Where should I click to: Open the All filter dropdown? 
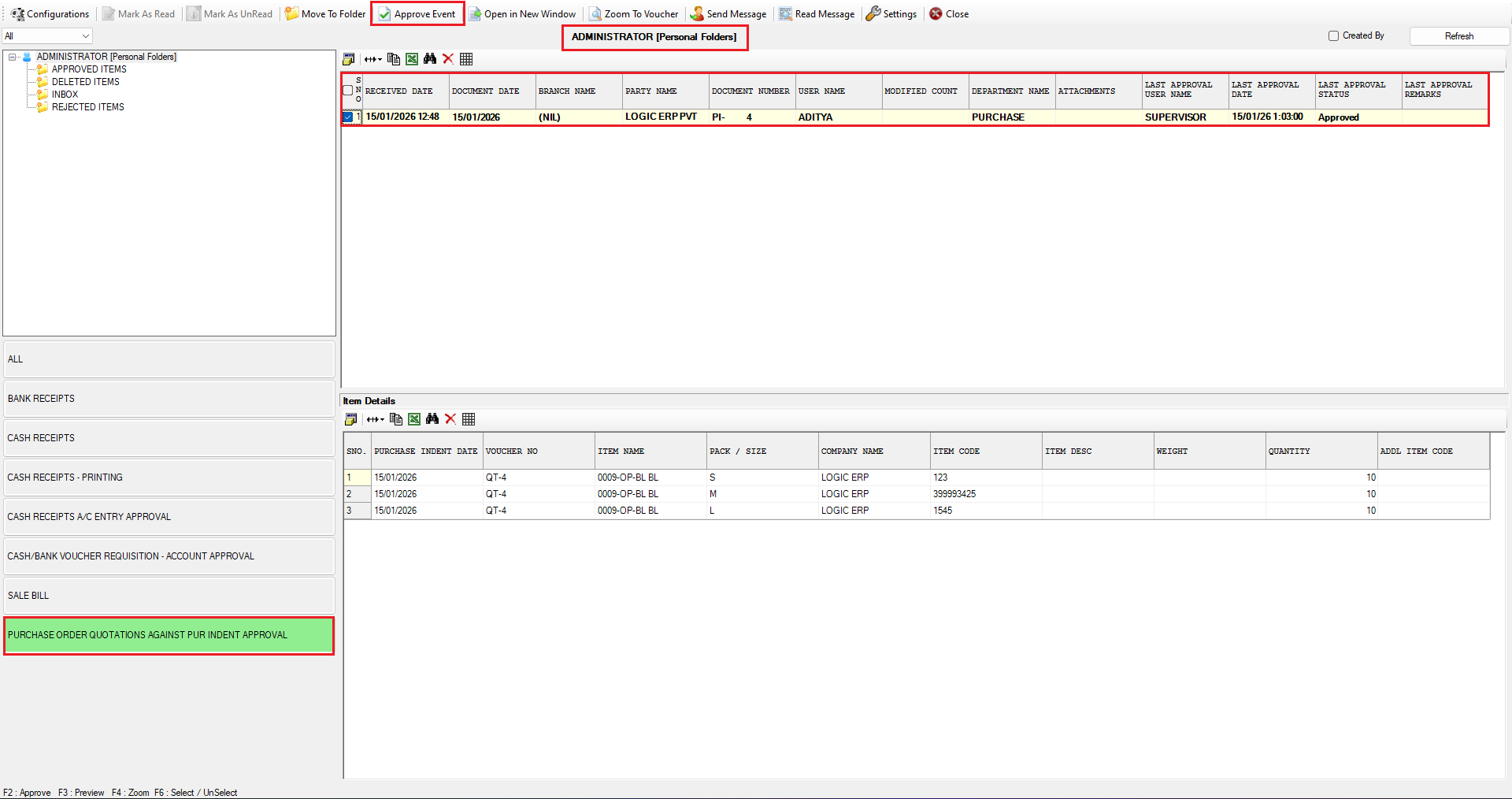(47, 36)
